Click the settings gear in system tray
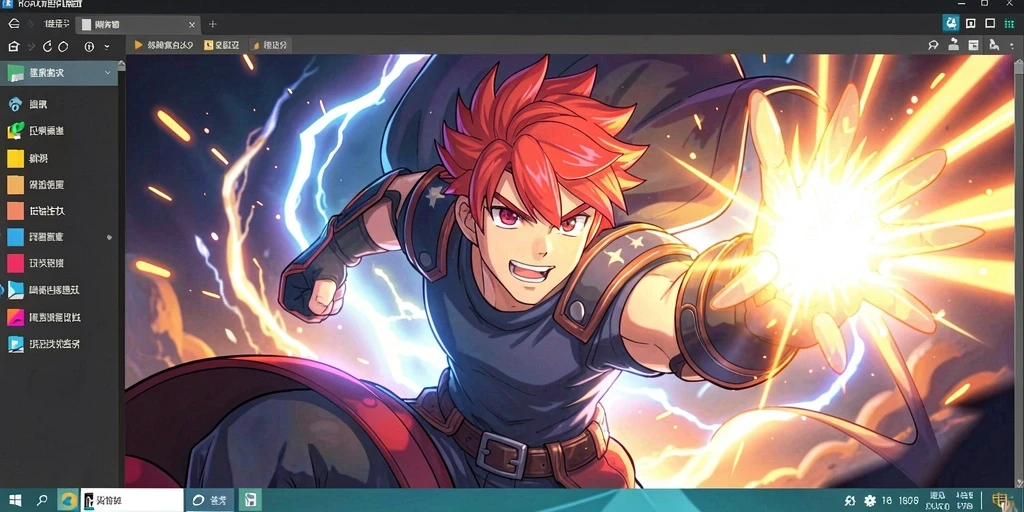Viewport: 1024px width, 512px height. [x=869, y=501]
